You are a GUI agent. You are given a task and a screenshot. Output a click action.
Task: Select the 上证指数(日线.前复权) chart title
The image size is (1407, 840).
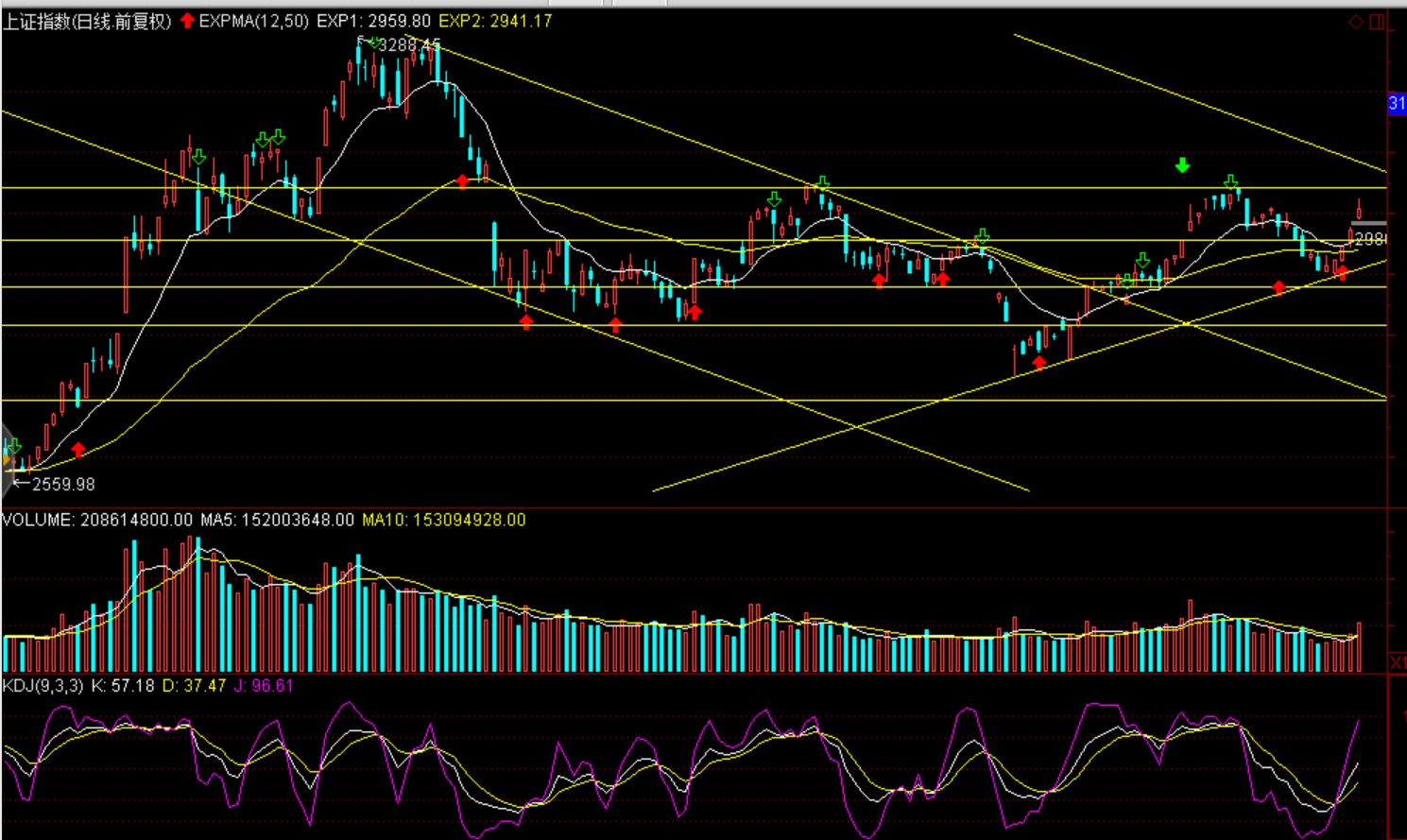87,21
